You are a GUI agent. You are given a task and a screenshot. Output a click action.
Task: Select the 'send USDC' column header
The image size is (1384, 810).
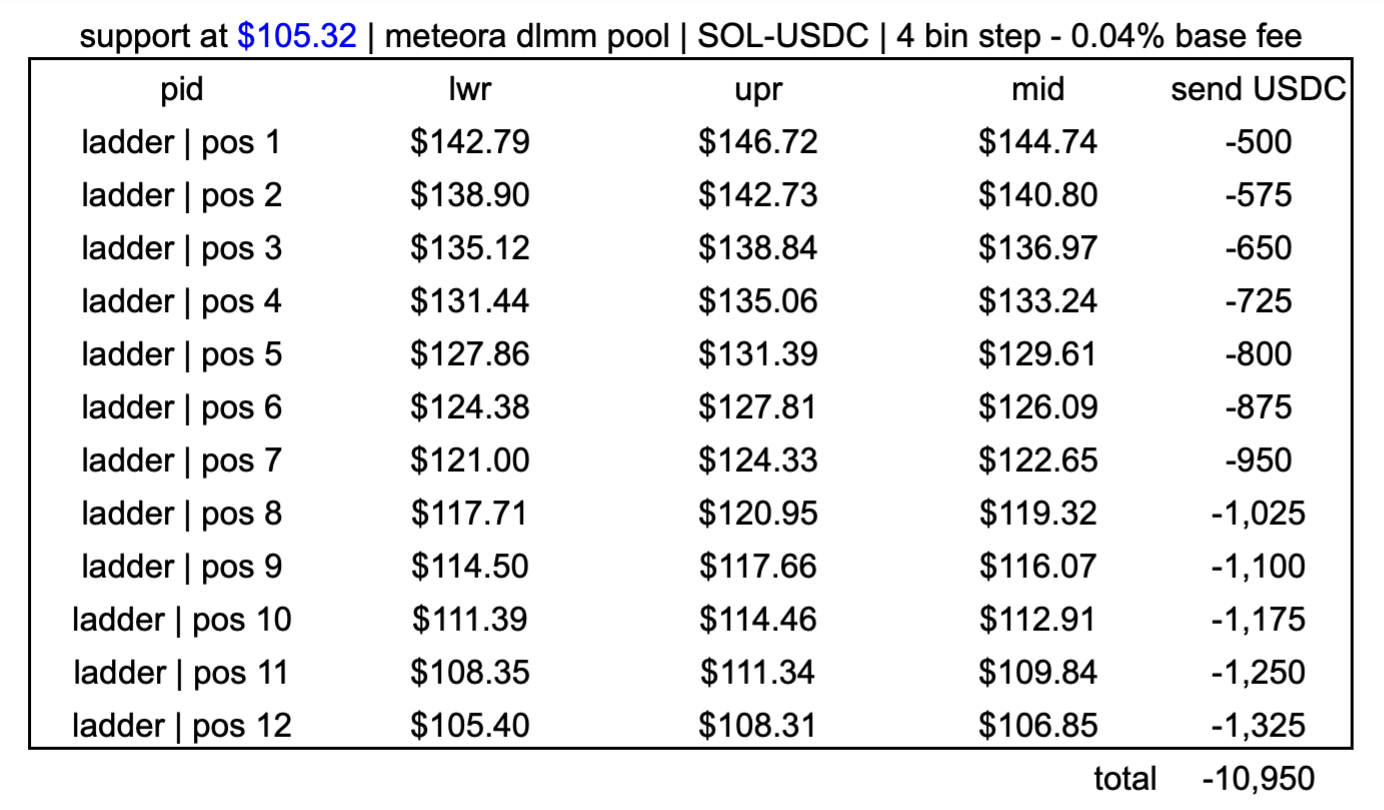coord(1258,90)
